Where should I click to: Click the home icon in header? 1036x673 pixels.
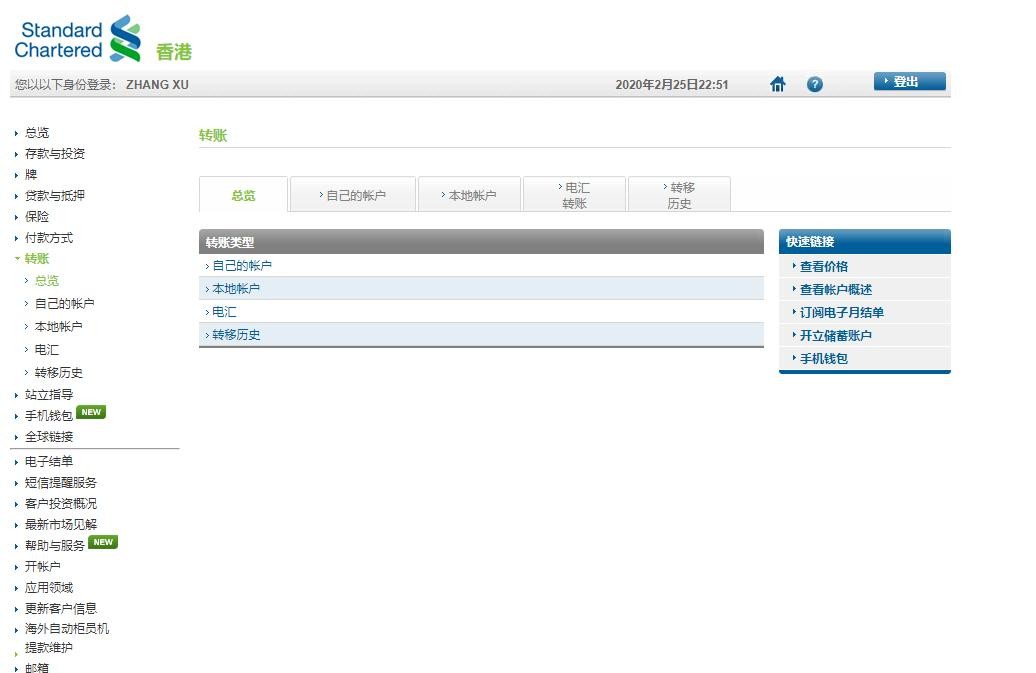778,84
